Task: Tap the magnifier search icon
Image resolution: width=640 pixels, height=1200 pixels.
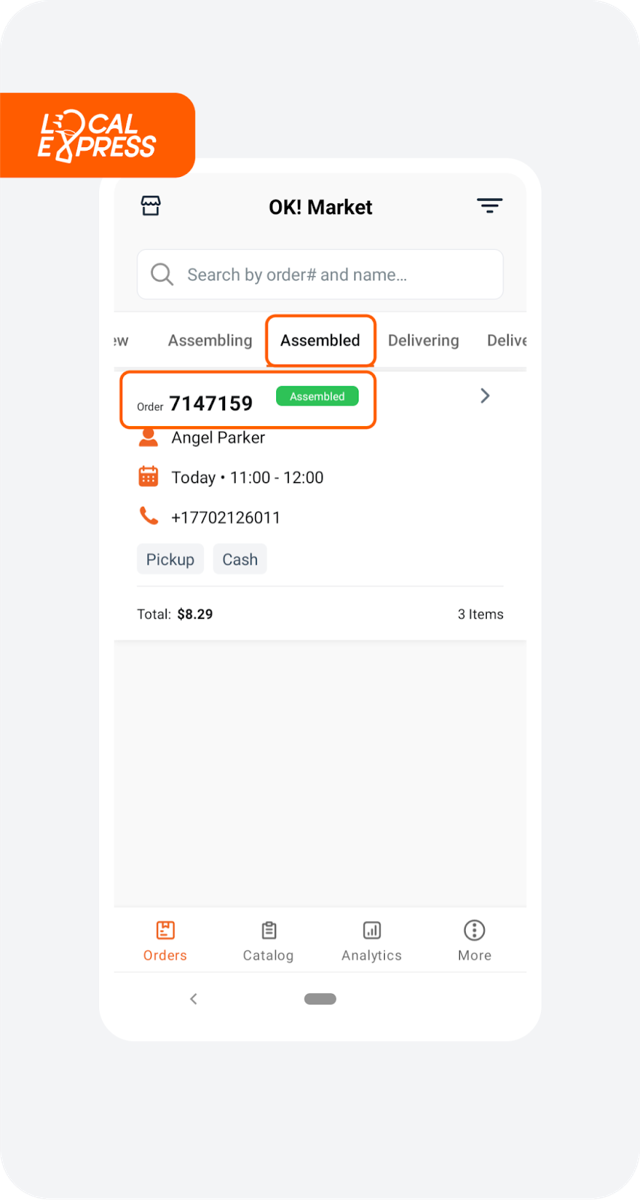Action: pos(162,274)
